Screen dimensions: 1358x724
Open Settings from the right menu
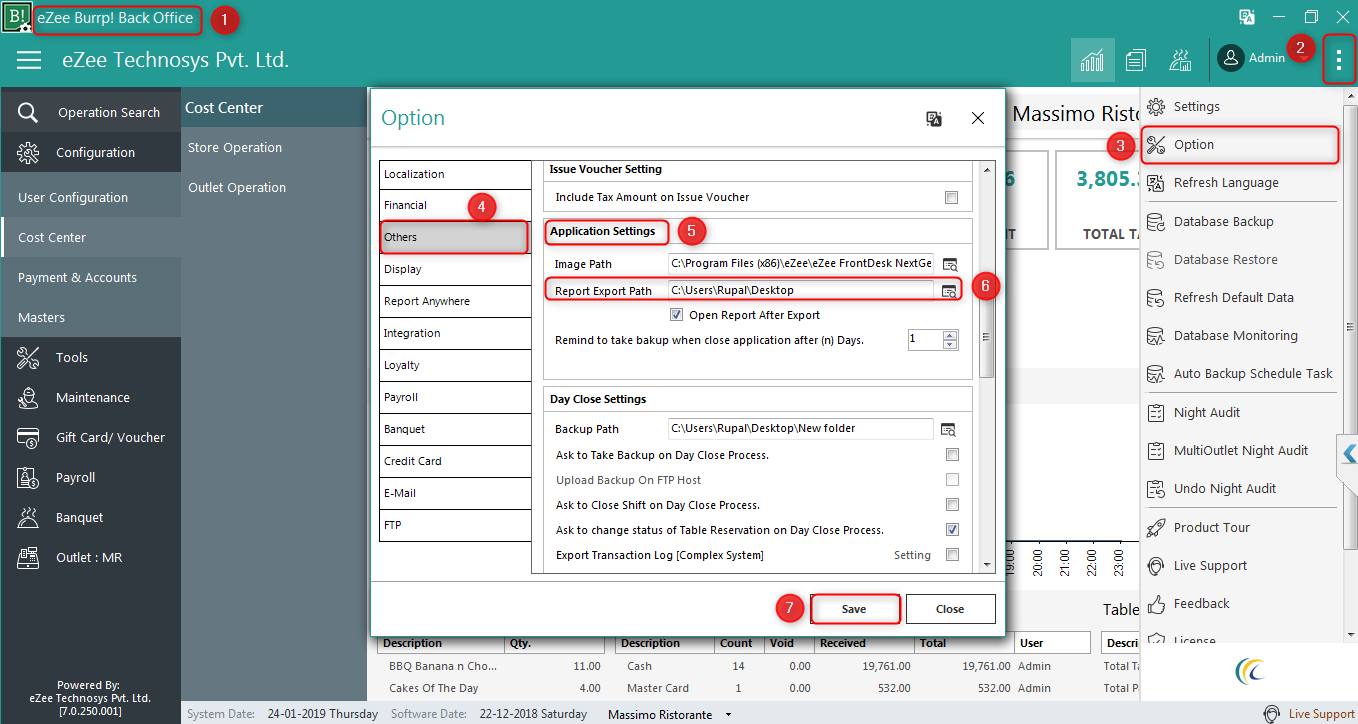pos(1240,106)
